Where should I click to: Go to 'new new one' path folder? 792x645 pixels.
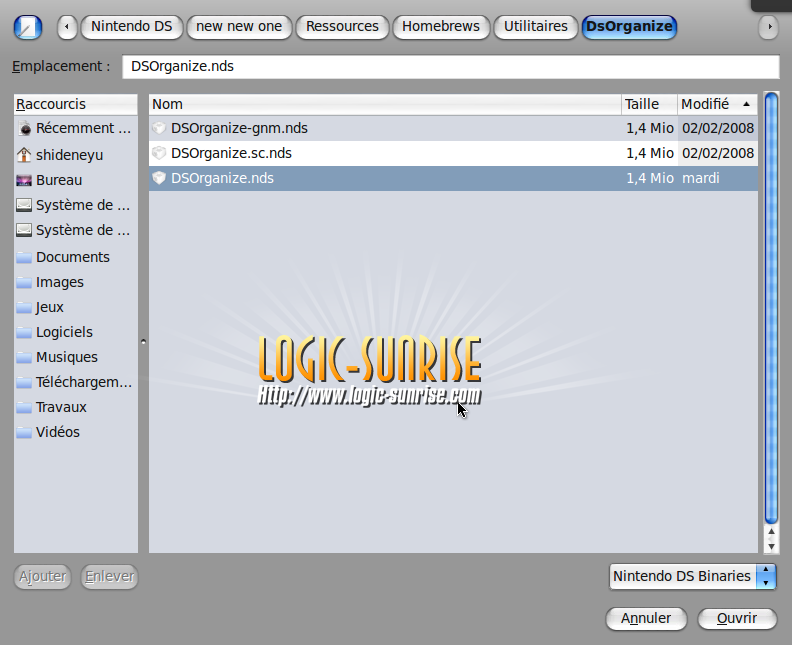(x=239, y=26)
